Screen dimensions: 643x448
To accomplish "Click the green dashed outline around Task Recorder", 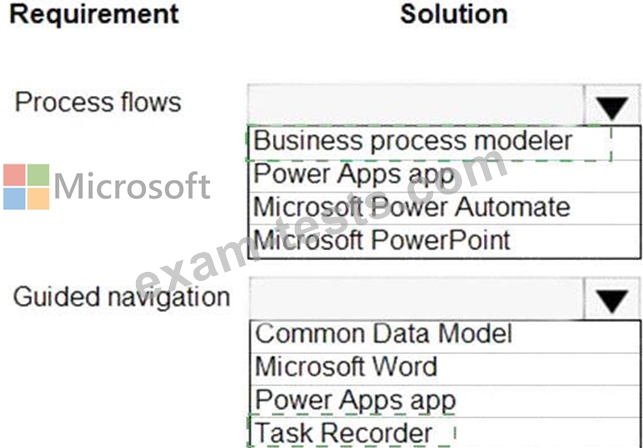I will [450, 433].
